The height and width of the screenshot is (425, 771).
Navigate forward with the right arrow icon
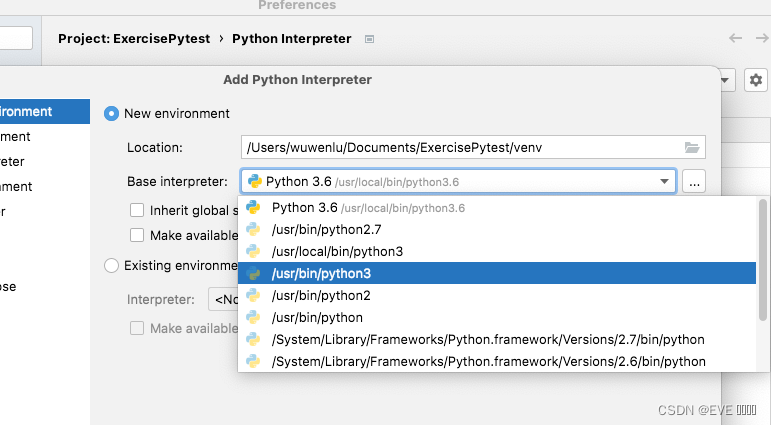[x=762, y=39]
